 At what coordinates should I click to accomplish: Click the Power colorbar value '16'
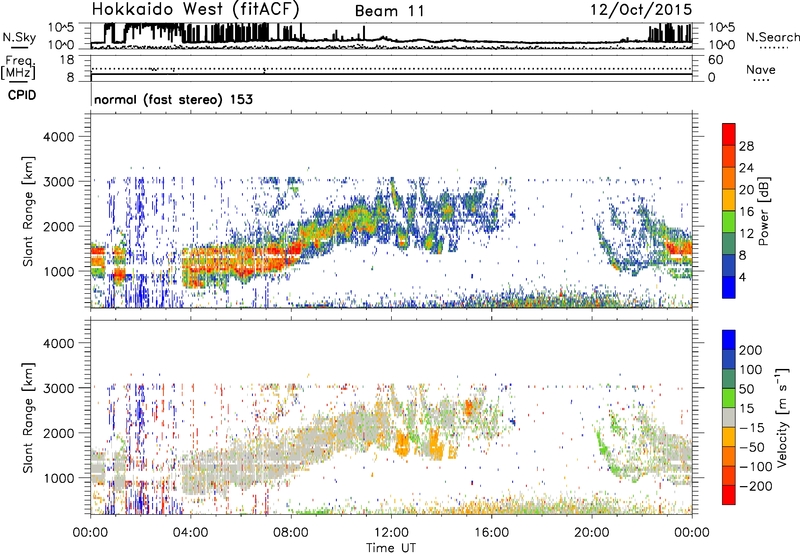click(746, 212)
